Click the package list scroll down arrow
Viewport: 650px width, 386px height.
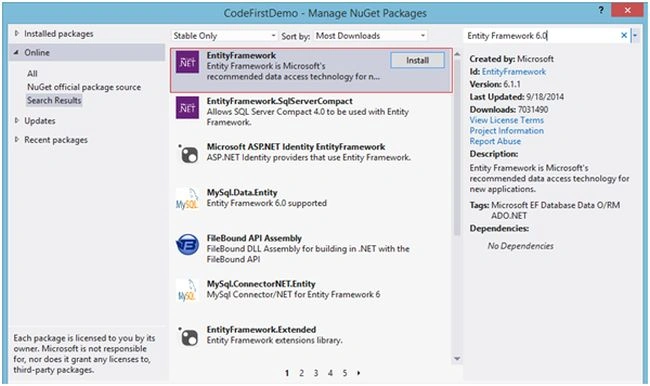pos(457,359)
